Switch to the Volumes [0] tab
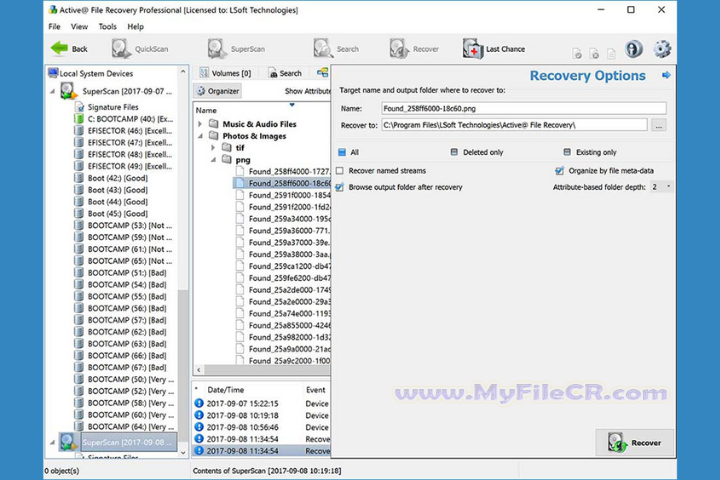 pos(225,73)
